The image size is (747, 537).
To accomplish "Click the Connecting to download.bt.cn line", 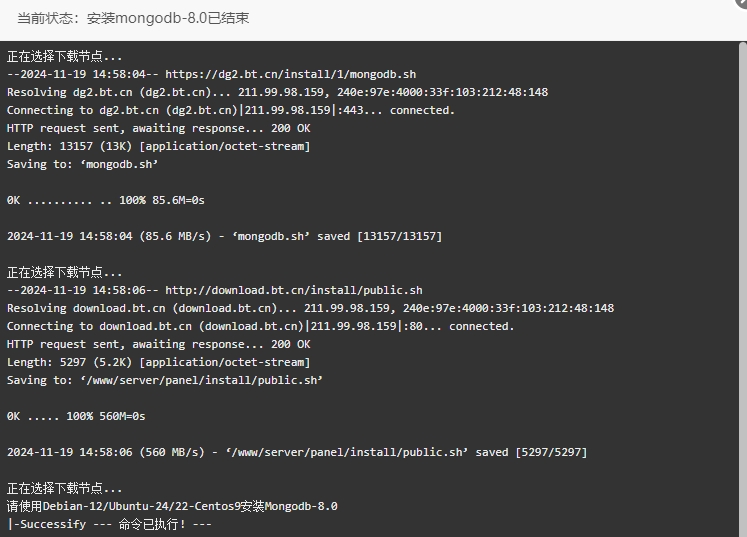I will (x=261, y=326).
